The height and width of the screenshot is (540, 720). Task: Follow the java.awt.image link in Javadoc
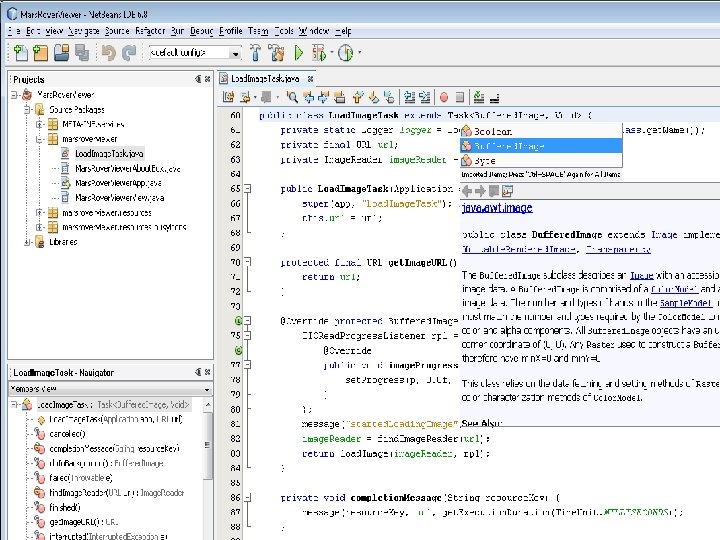tap(496, 209)
